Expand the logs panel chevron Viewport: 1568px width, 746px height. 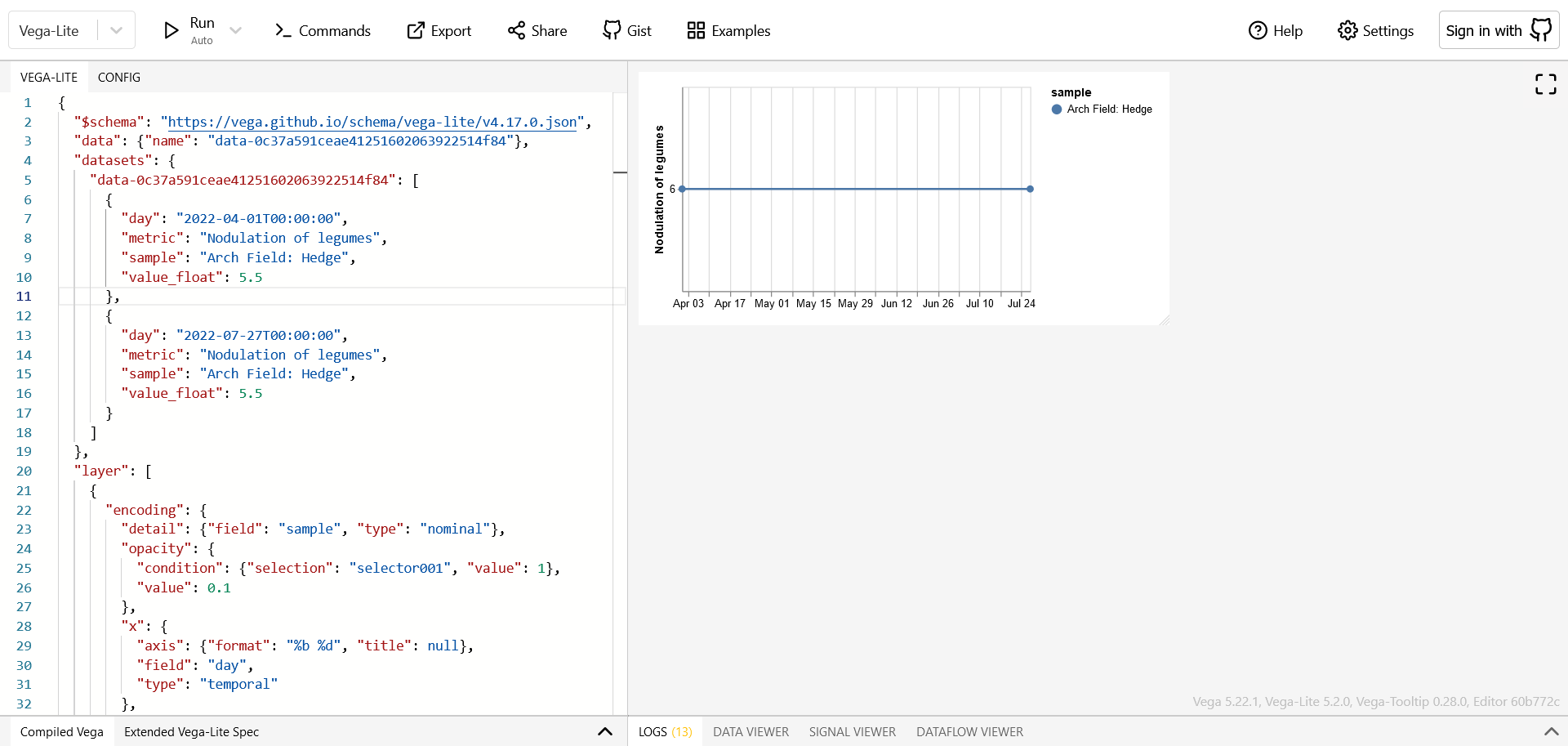tap(1550, 732)
